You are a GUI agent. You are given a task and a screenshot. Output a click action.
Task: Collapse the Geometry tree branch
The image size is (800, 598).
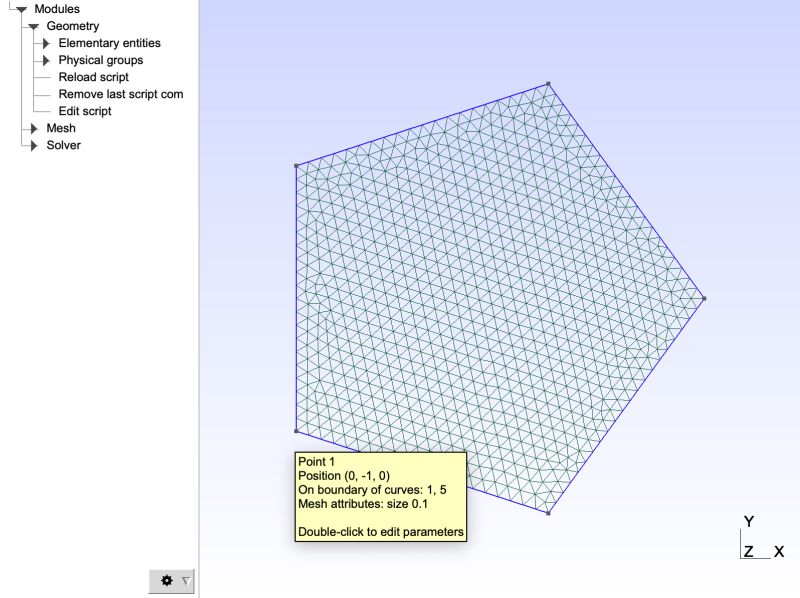(34, 25)
